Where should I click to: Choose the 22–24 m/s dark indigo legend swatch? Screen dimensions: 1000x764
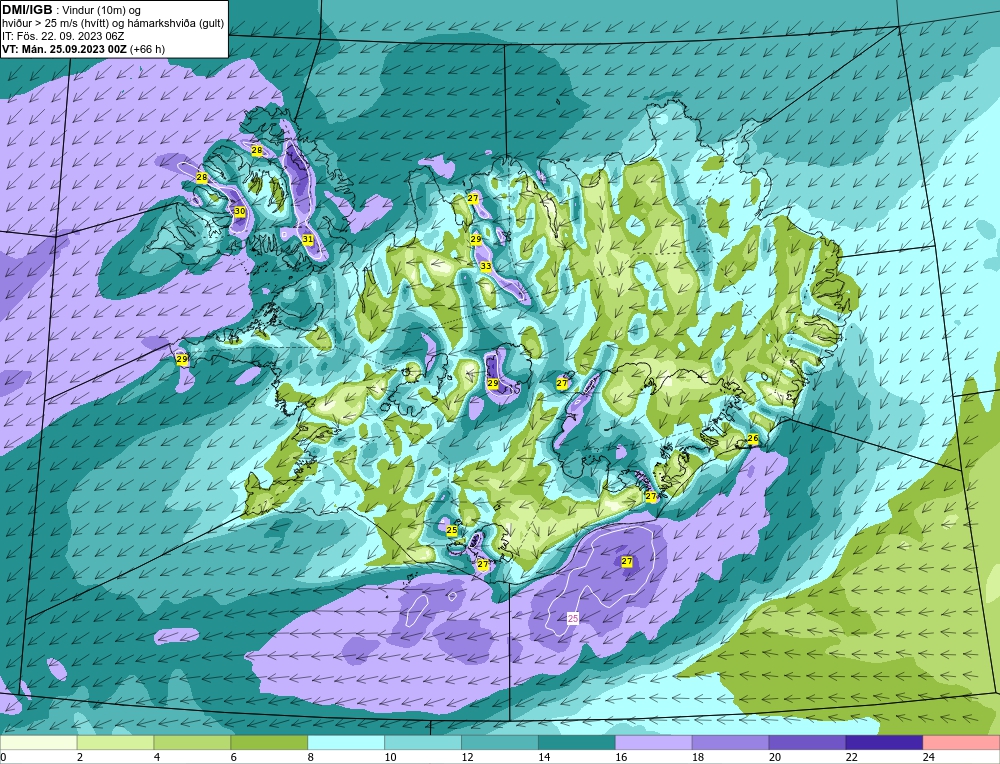[884, 742]
